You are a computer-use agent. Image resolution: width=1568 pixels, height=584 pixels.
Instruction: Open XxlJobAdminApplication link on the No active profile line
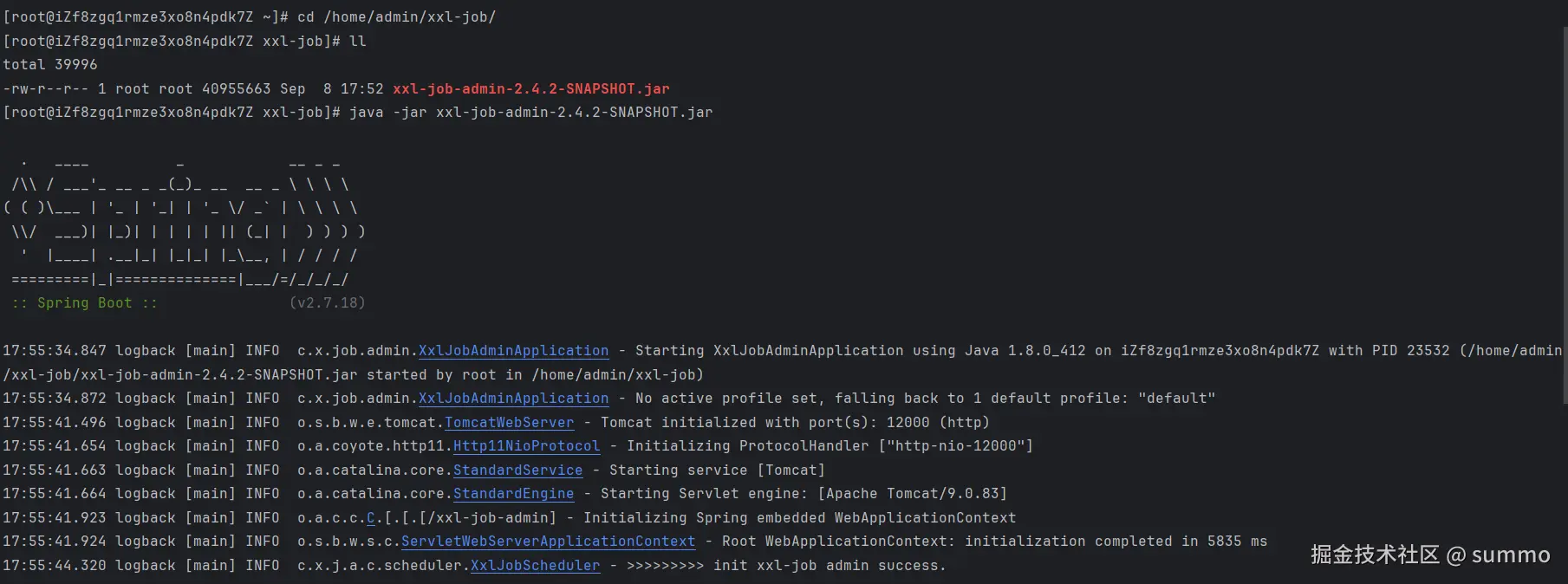point(513,399)
